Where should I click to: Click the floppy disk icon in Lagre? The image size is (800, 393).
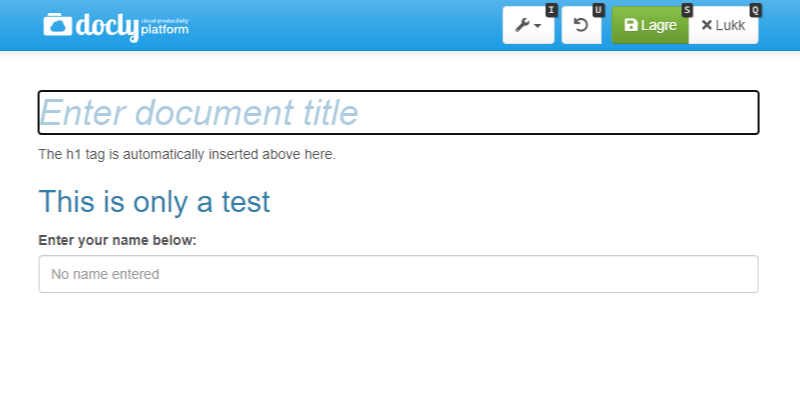pyautogui.click(x=631, y=25)
